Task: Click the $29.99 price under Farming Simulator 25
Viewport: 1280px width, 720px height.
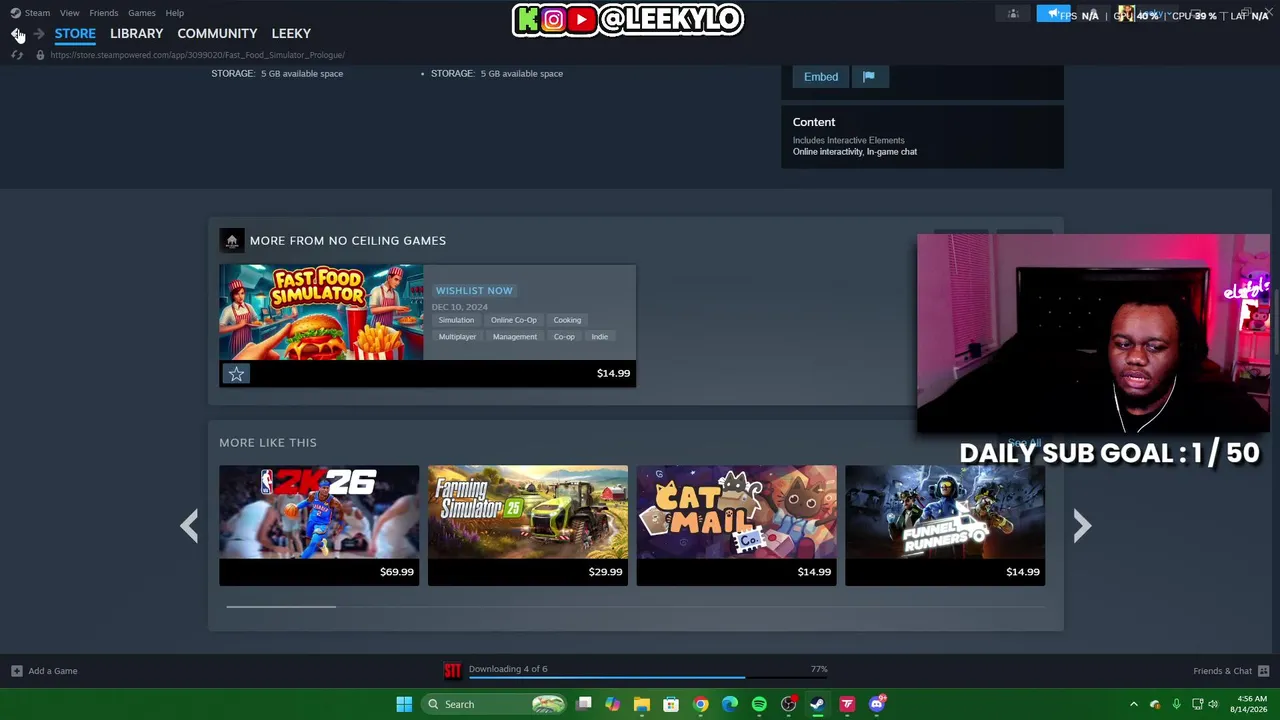Action: click(605, 572)
